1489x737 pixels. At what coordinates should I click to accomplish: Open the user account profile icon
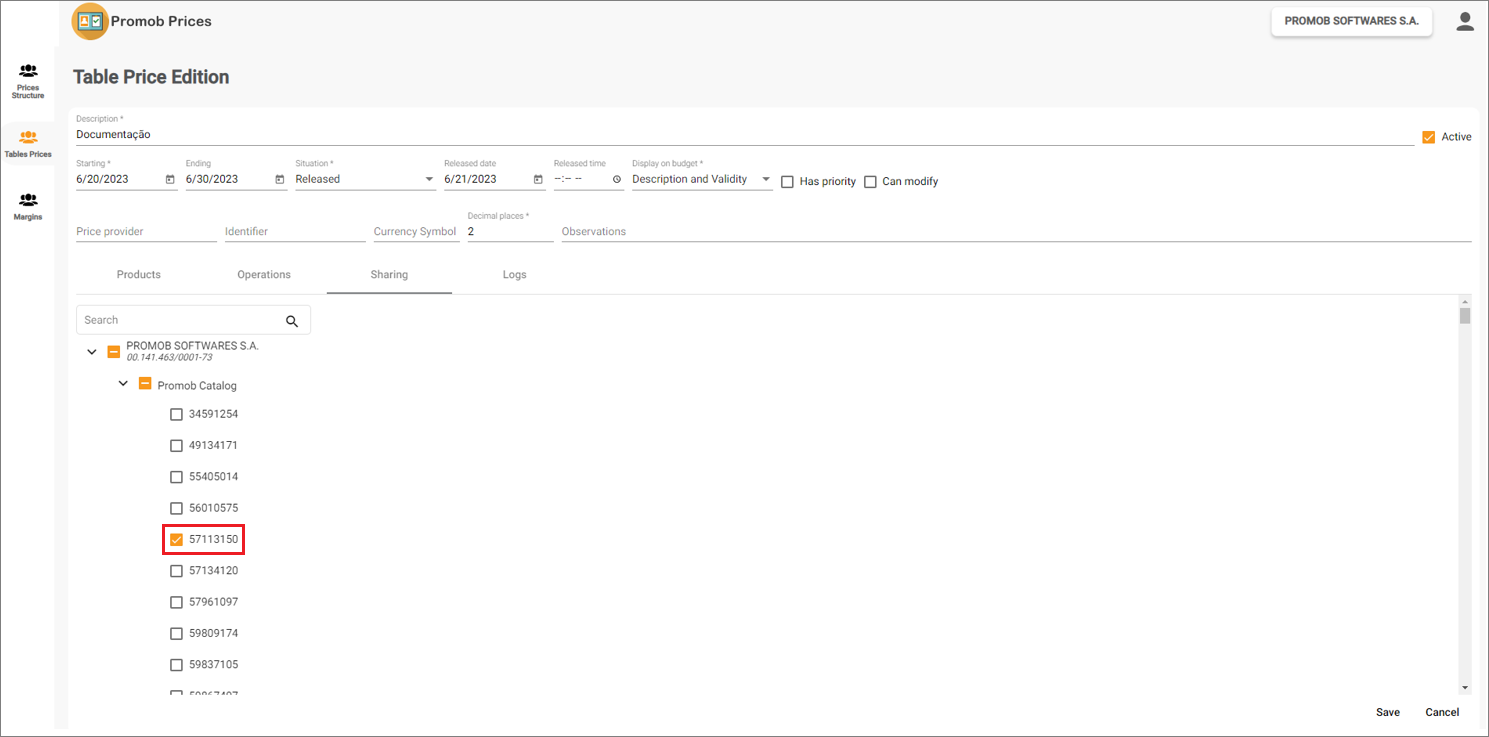click(1465, 22)
